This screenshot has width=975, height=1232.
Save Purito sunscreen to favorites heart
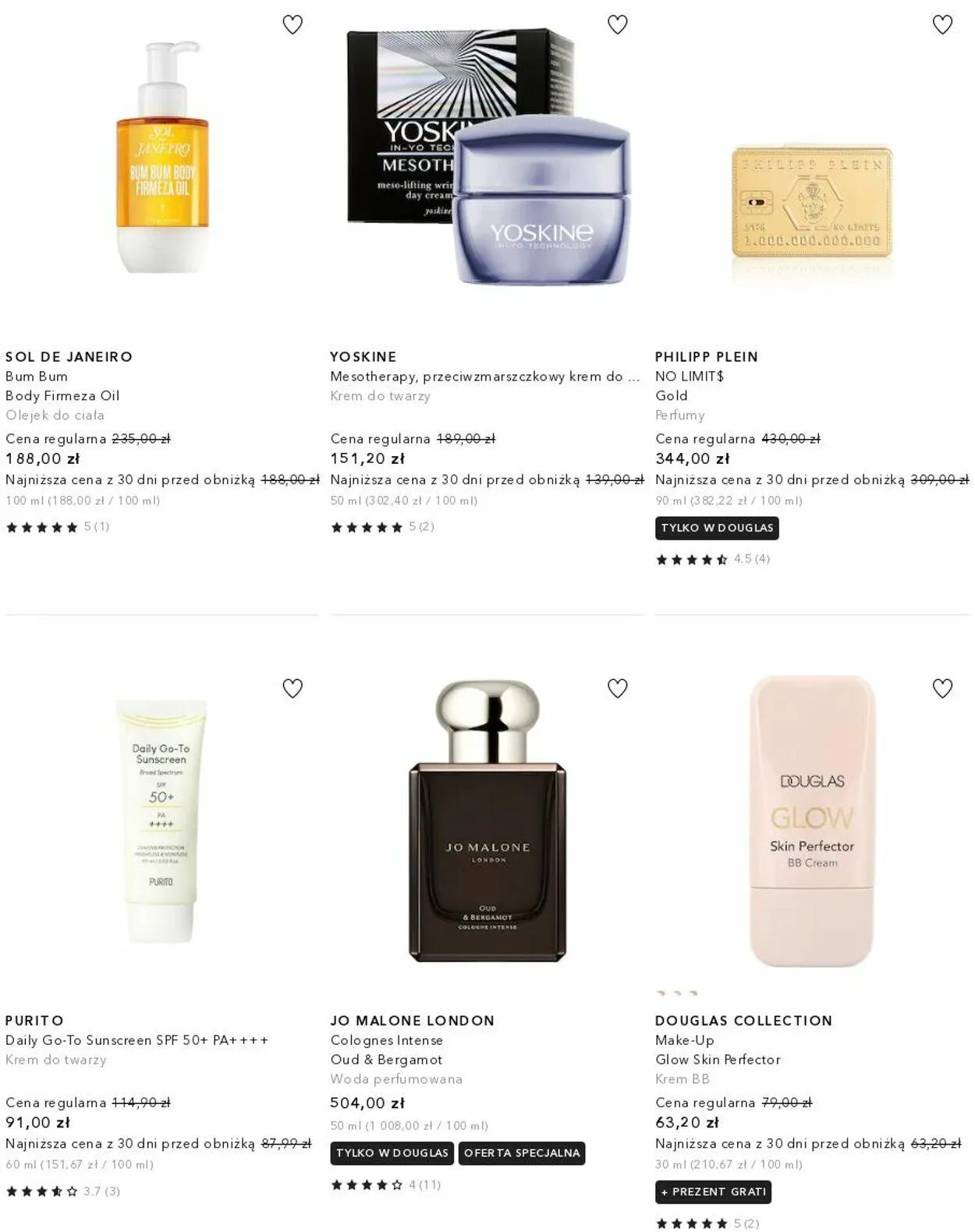(x=292, y=689)
